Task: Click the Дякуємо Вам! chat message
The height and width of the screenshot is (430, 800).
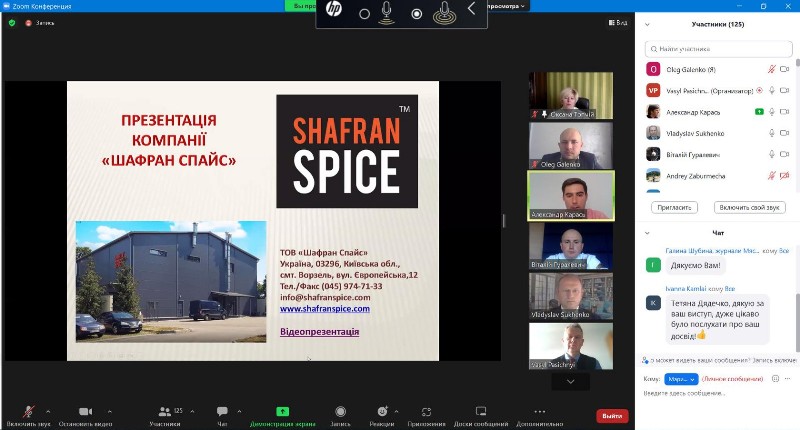Action: (695, 265)
